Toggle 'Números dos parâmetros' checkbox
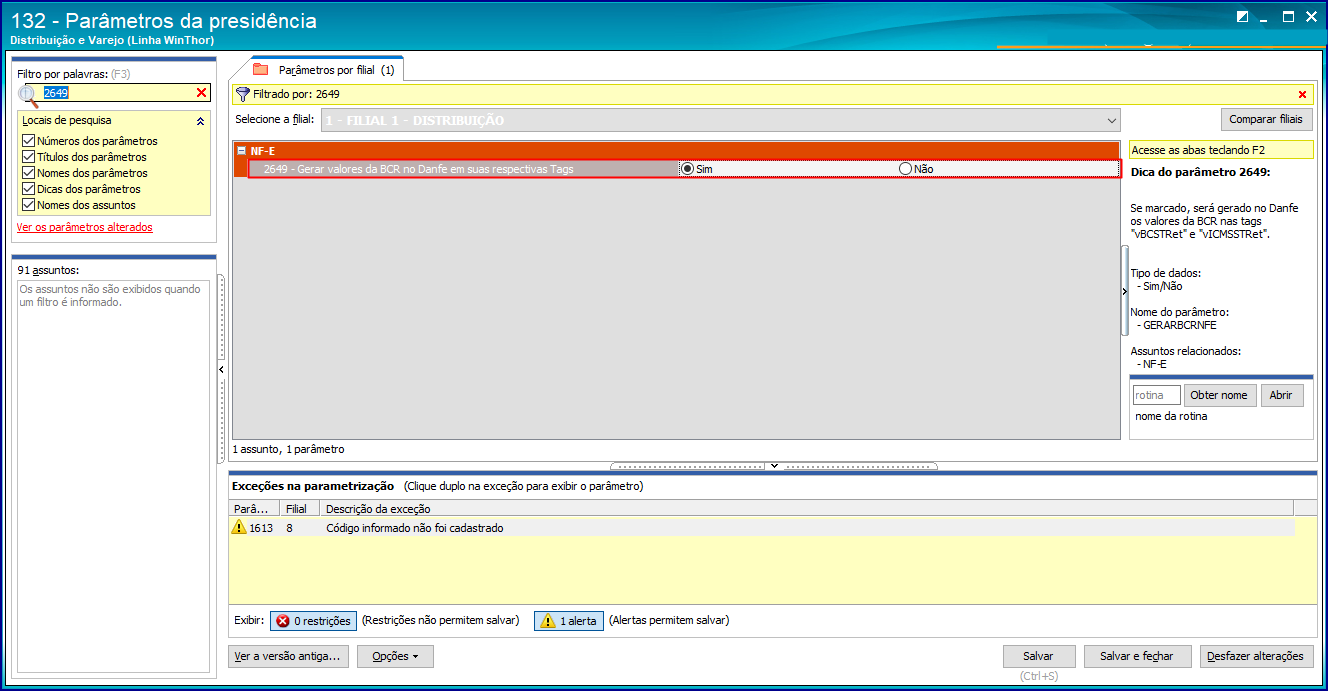Image resolution: width=1328 pixels, height=691 pixels. pos(28,141)
